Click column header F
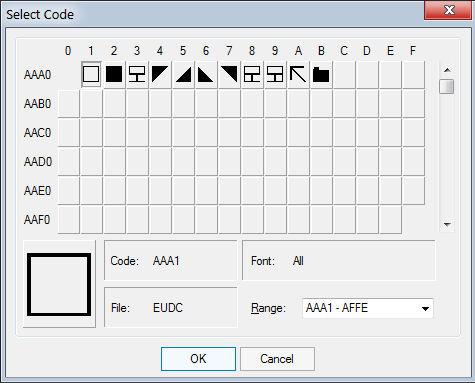This screenshot has width=475, height=383. [x=413, y=51]
